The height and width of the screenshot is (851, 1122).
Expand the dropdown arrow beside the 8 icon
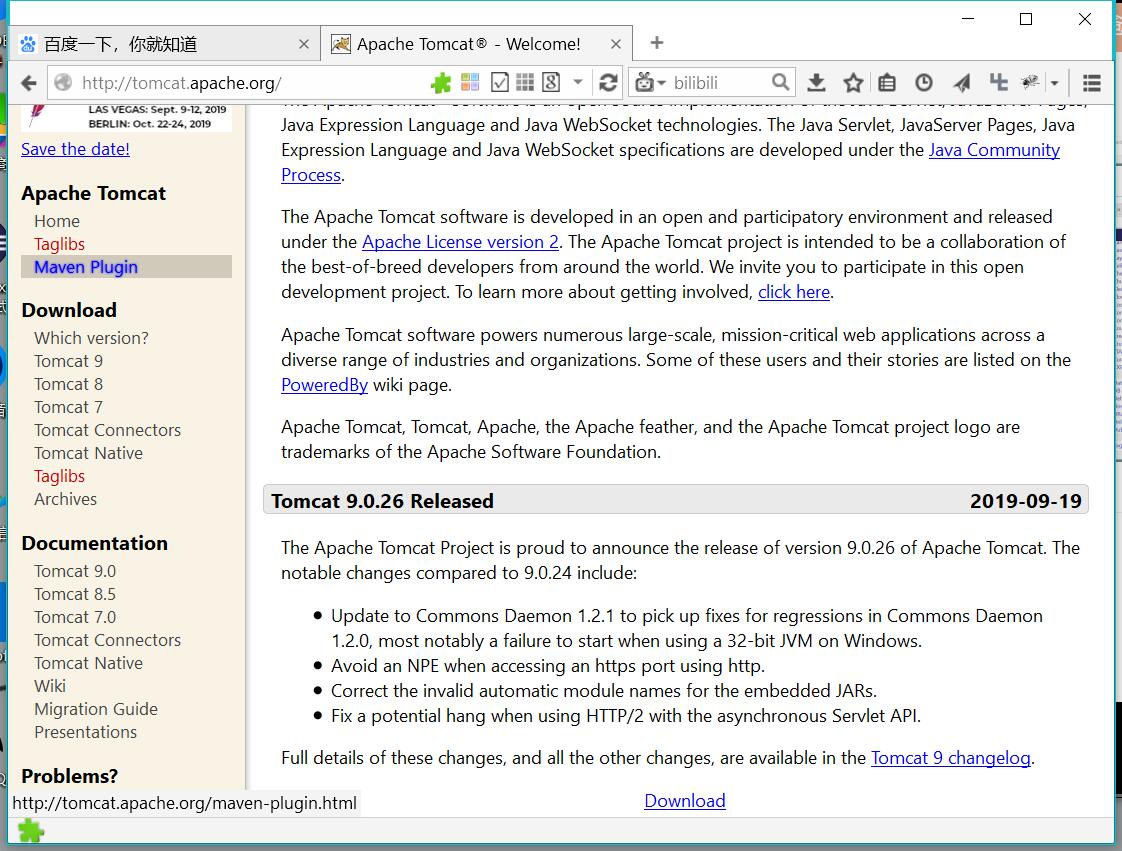(577, 82)
